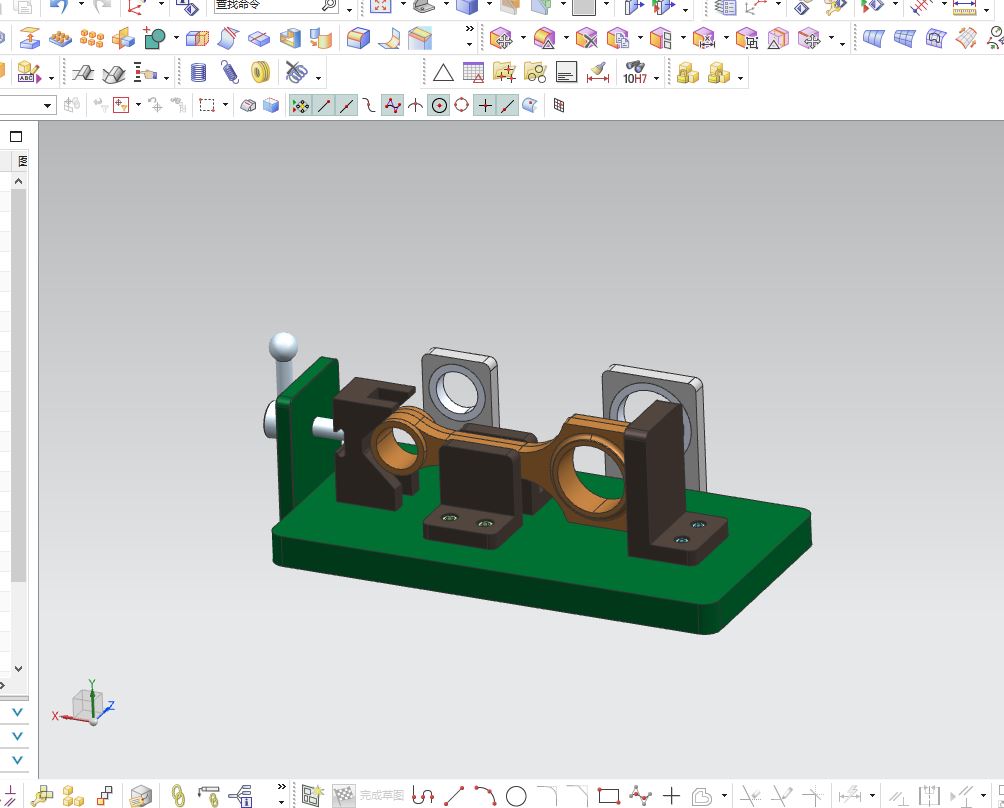Open the cylindrical compression spring tool
The image size is (1004, 808).
coord(199,72)
